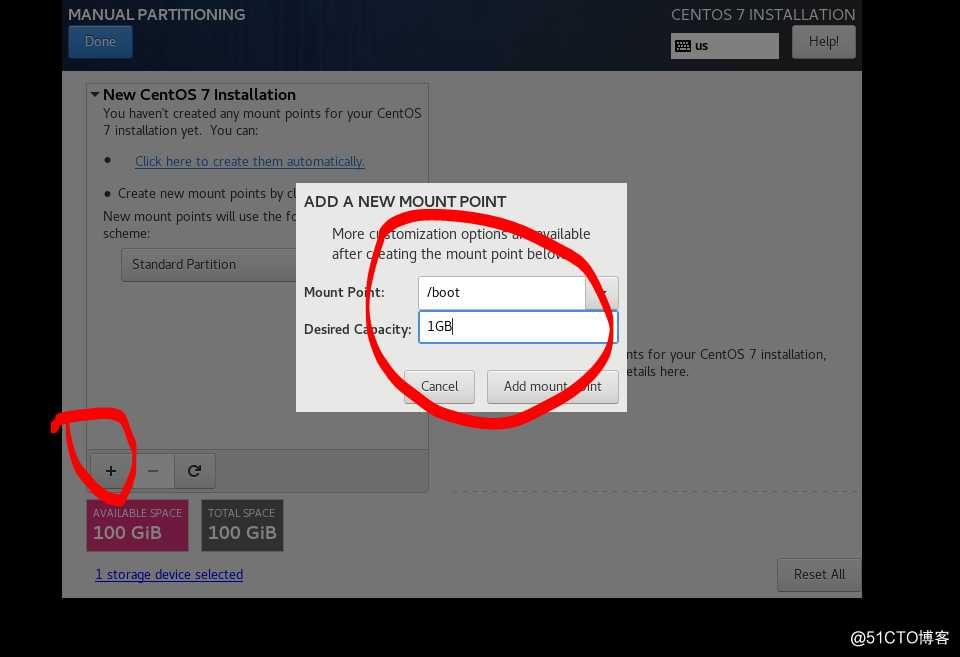
Task: Click the plus icon to add a mount point
Action: click(111, 471)
